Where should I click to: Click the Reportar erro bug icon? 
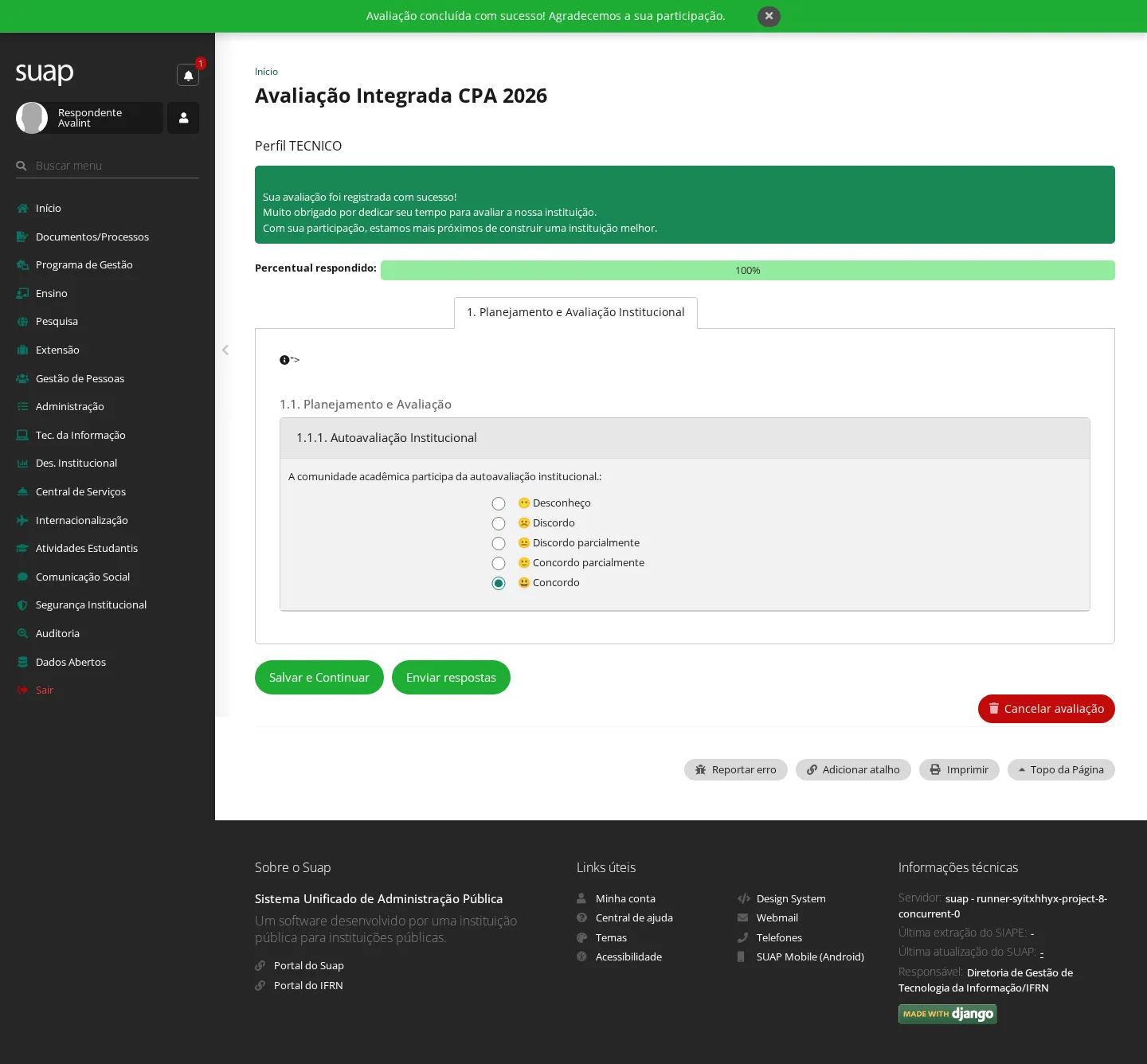click(701, 769)
